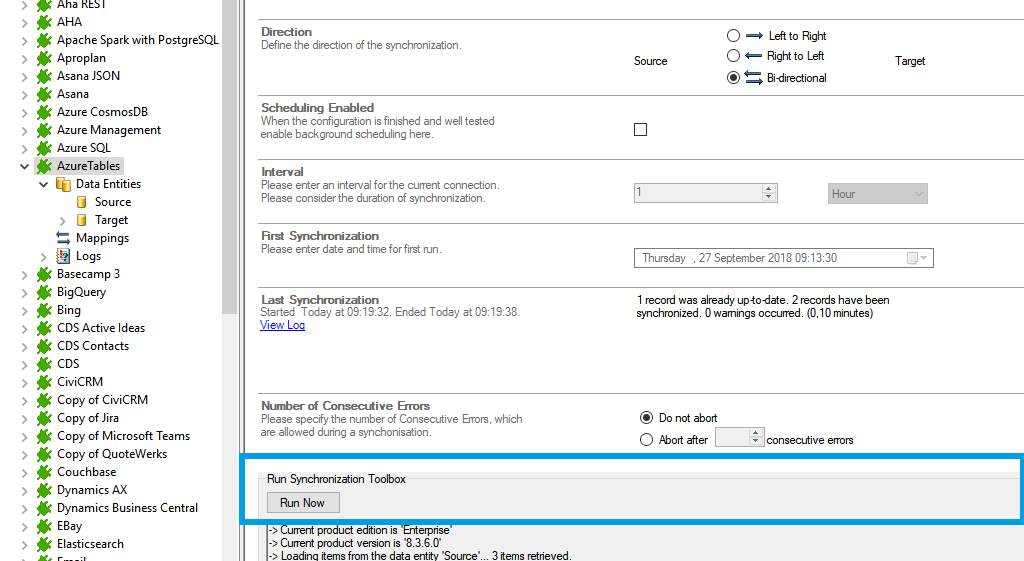The height and width of the screenshot is (561, 1024).
Task: Select the Couchbase connection in tree
Action: (86, 472)
